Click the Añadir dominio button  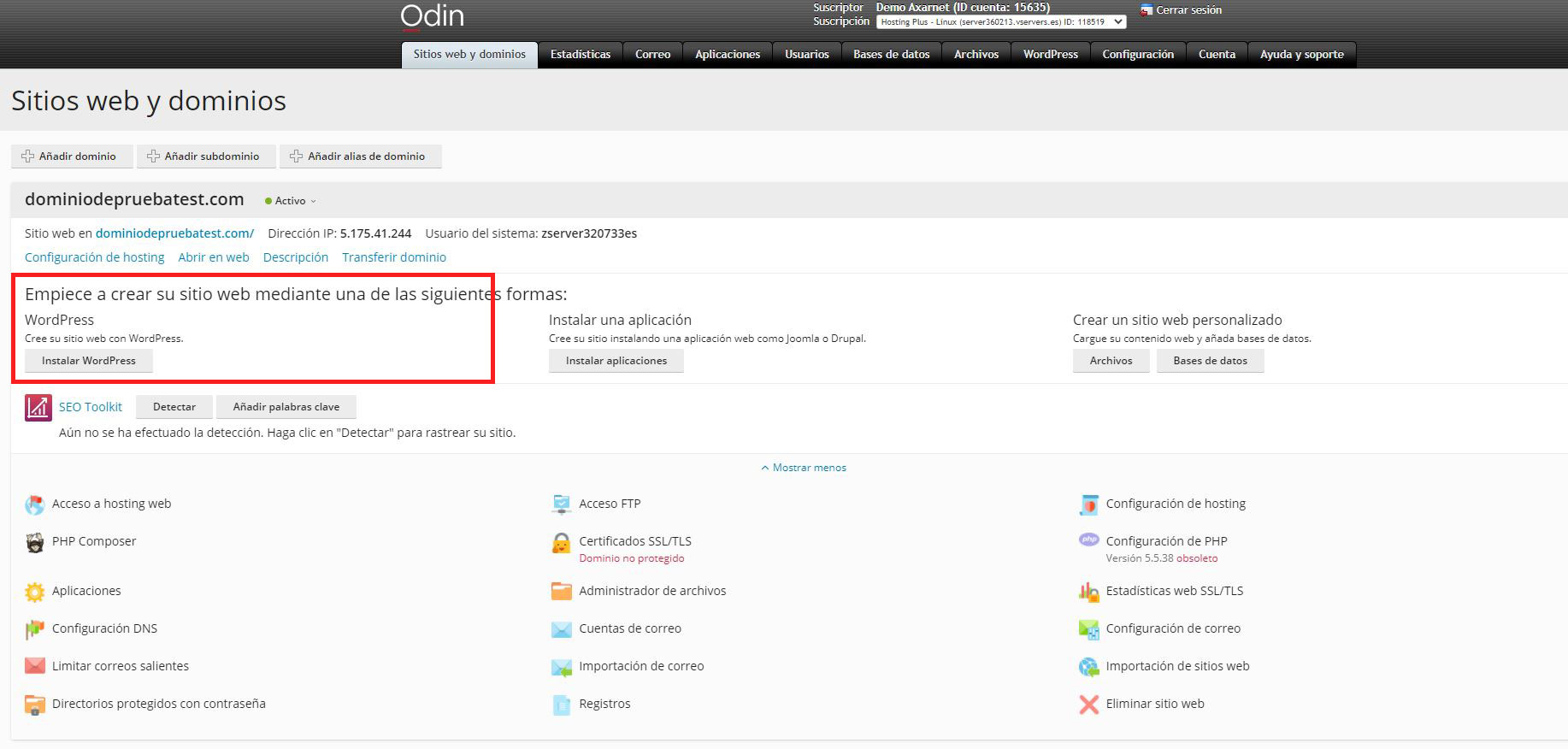[x=72, y=156]
